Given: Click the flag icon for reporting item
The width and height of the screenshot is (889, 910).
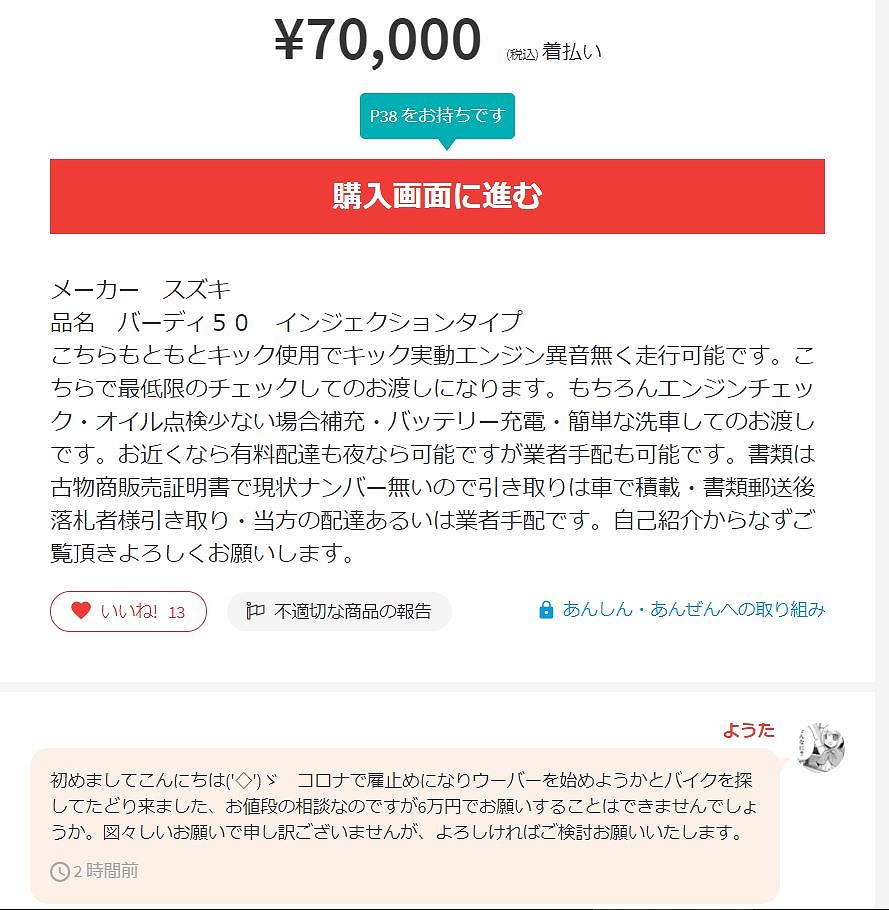Looking at the screenshot, I should (255, 611).
